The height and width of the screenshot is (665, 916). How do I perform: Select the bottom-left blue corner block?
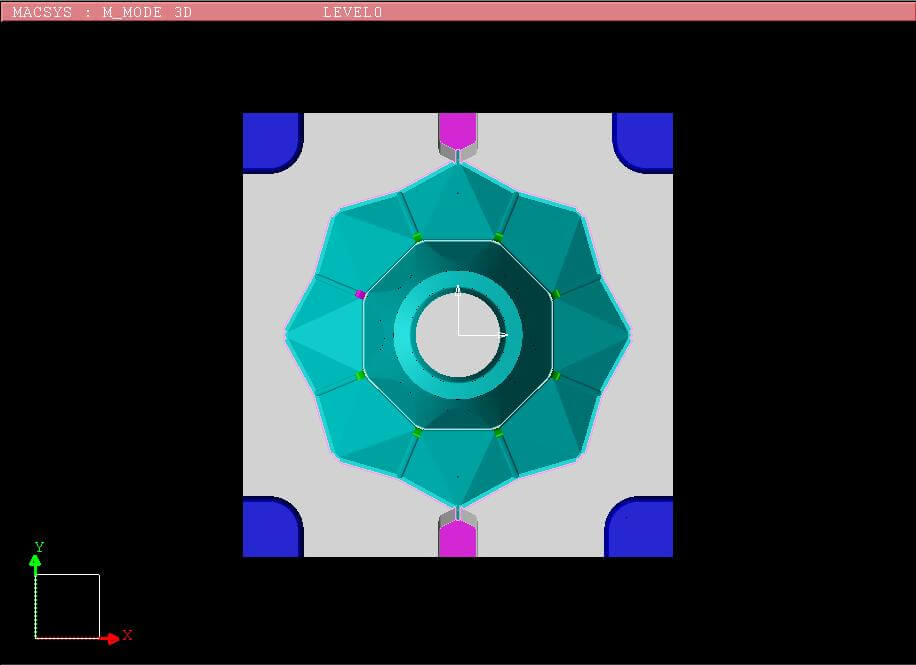click(x=273, y=527)
